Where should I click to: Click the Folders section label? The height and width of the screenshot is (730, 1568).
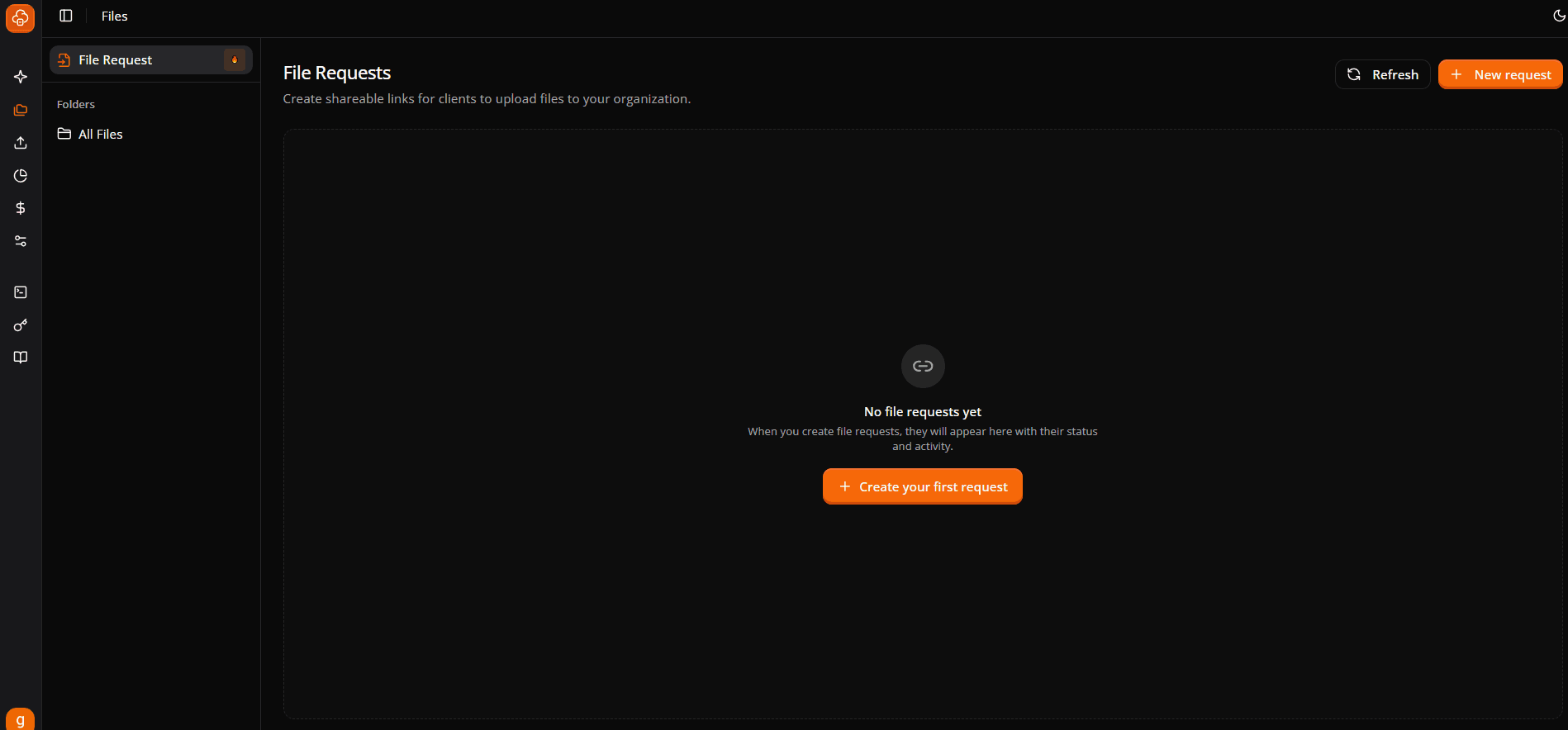(x=76, y=104)
